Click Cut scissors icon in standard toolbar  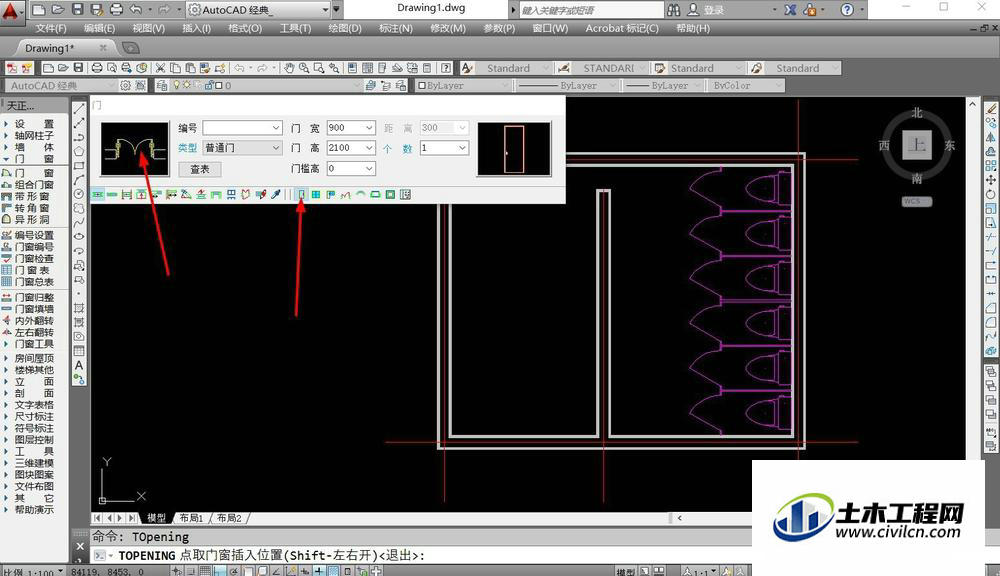point(160,68)
